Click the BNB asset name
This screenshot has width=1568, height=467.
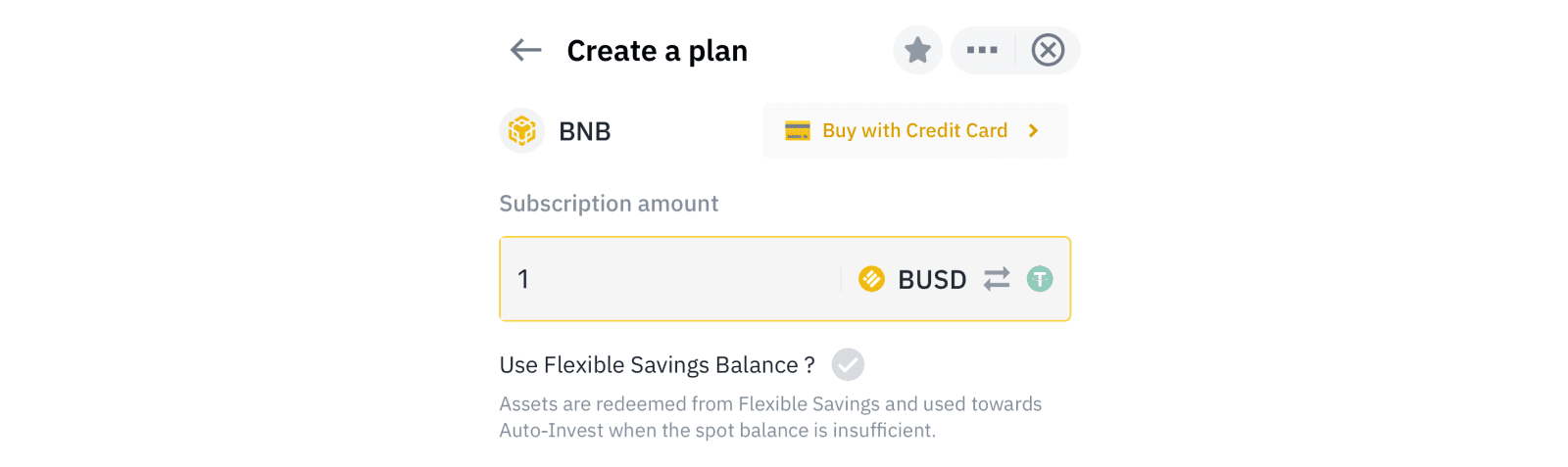point(585,131)
